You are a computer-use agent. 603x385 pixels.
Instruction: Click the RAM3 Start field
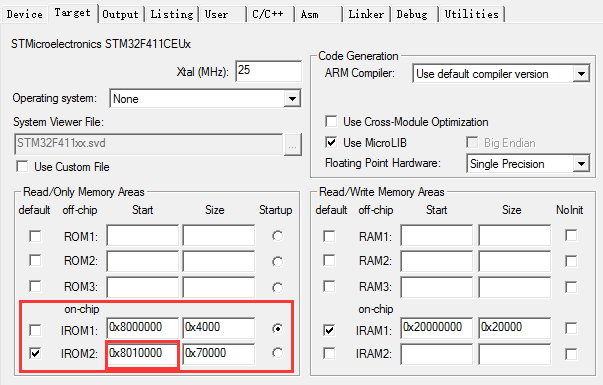tap(436, 287)
